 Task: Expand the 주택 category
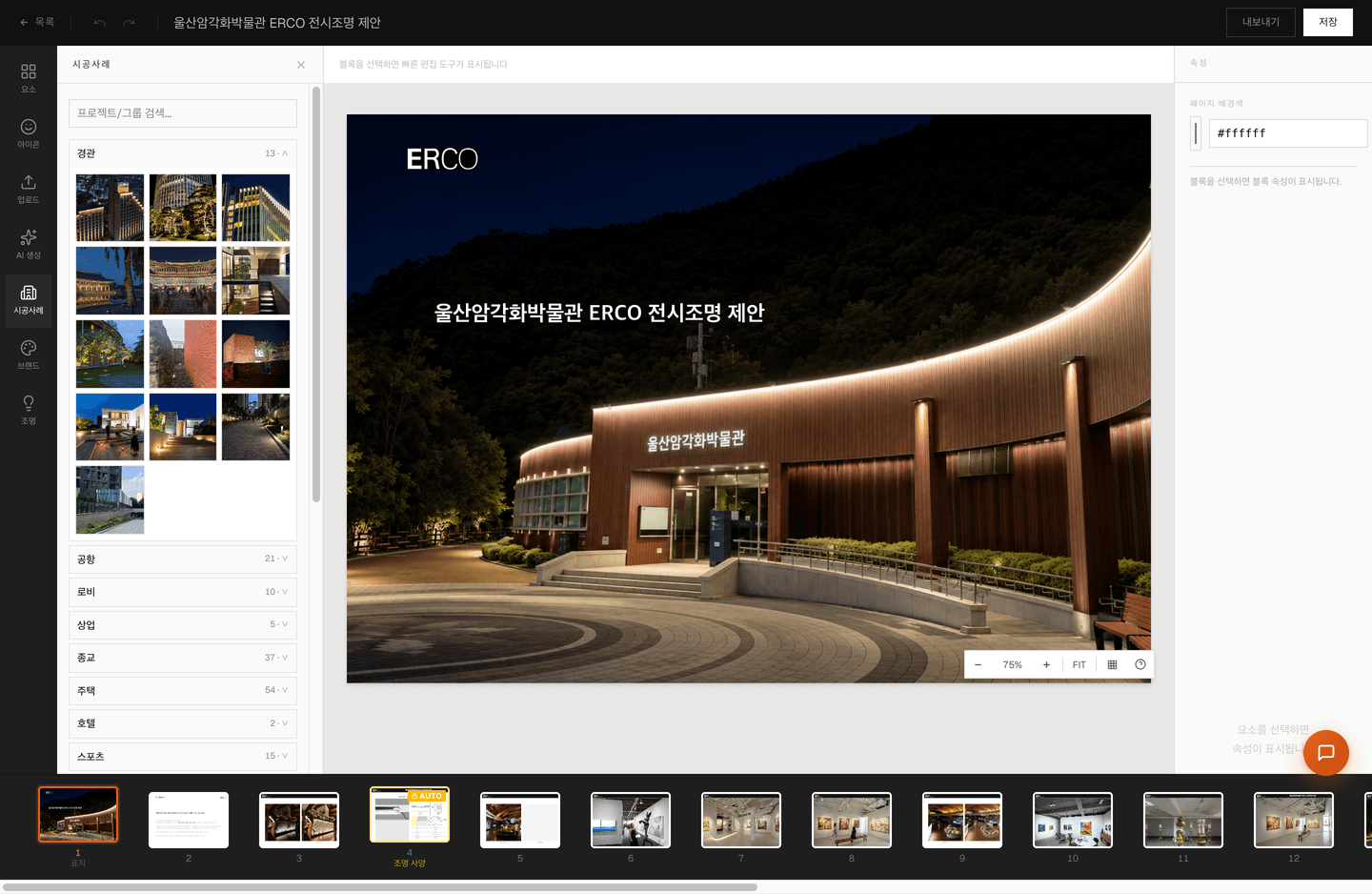tap(183, 691)
